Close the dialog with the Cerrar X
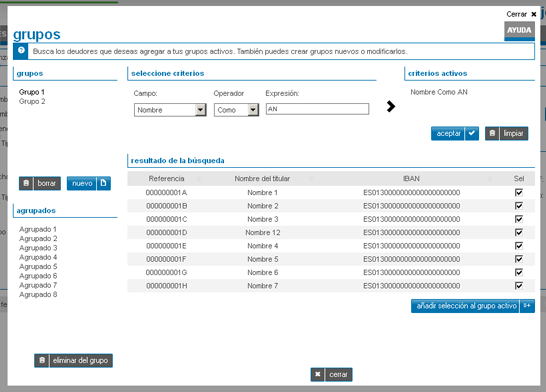 point(533,14)
